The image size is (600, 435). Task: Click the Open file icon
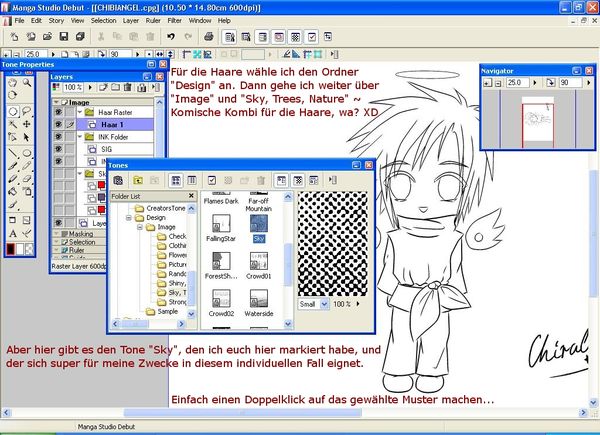[x=47, y=36]
